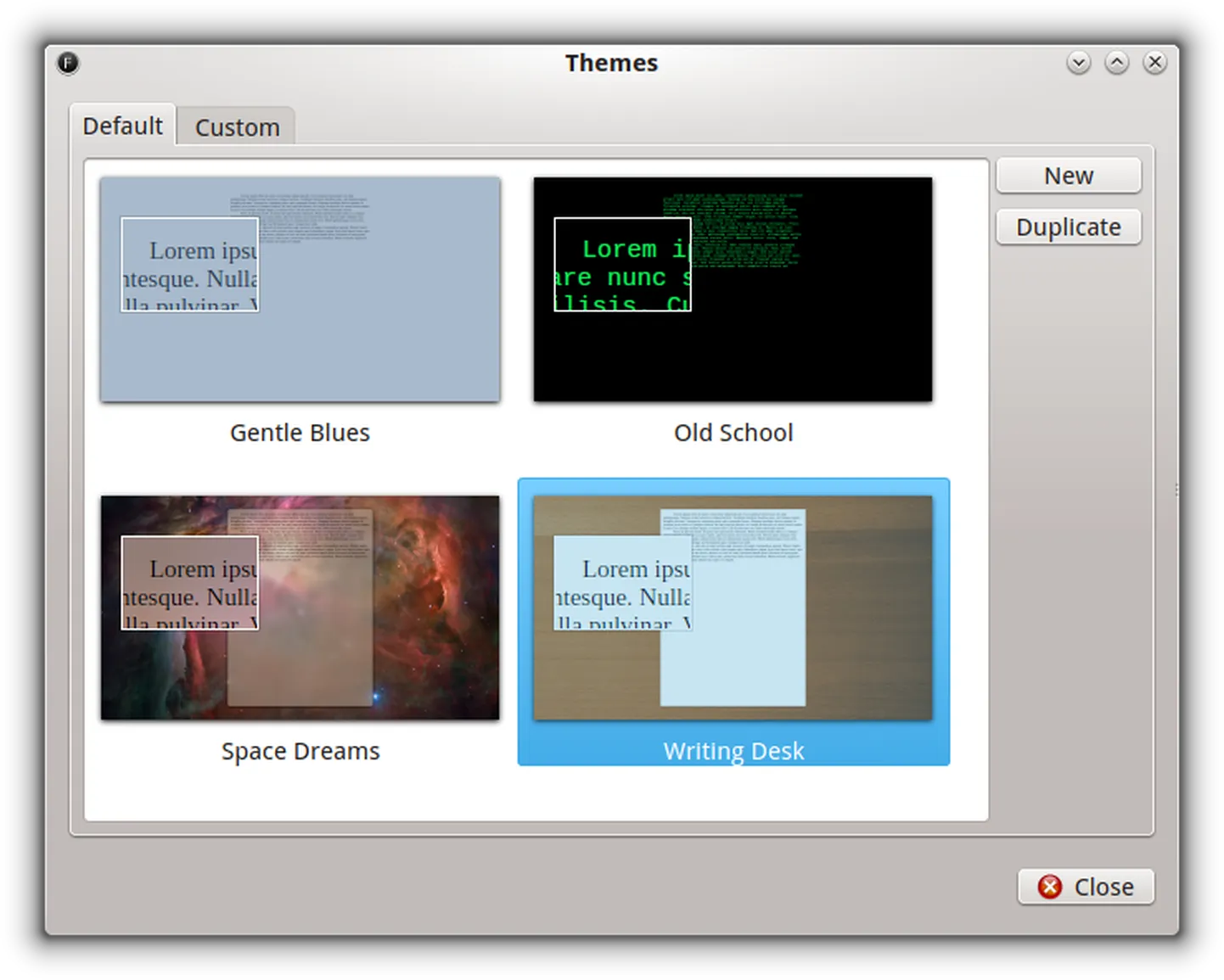The image size is (1224, 980).
Task: Click the Space Dreams label
Action: pyautogui.click(x=300, y=752)
